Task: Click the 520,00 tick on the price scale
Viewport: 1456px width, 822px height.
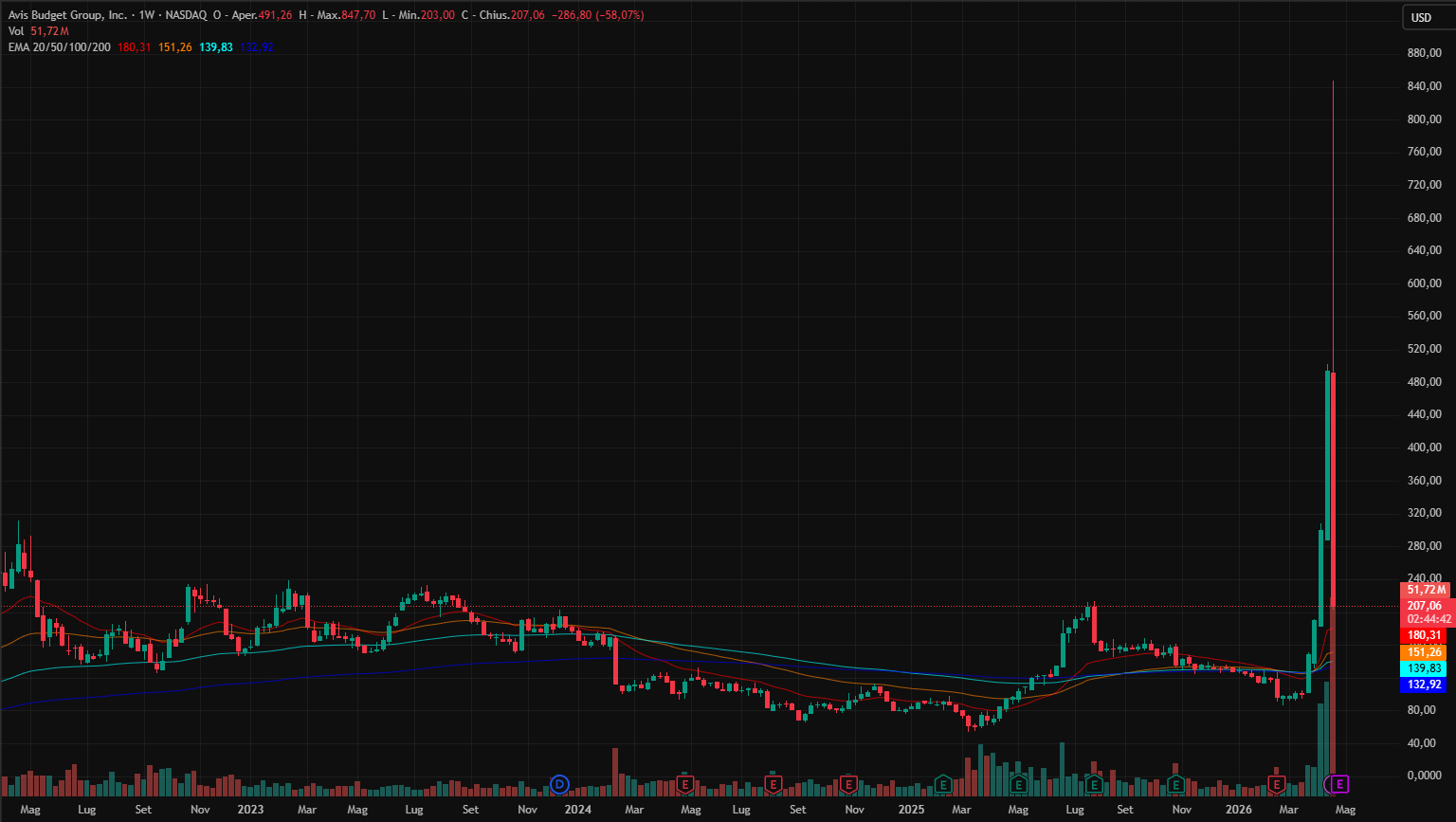Action: pos(1425,349)
